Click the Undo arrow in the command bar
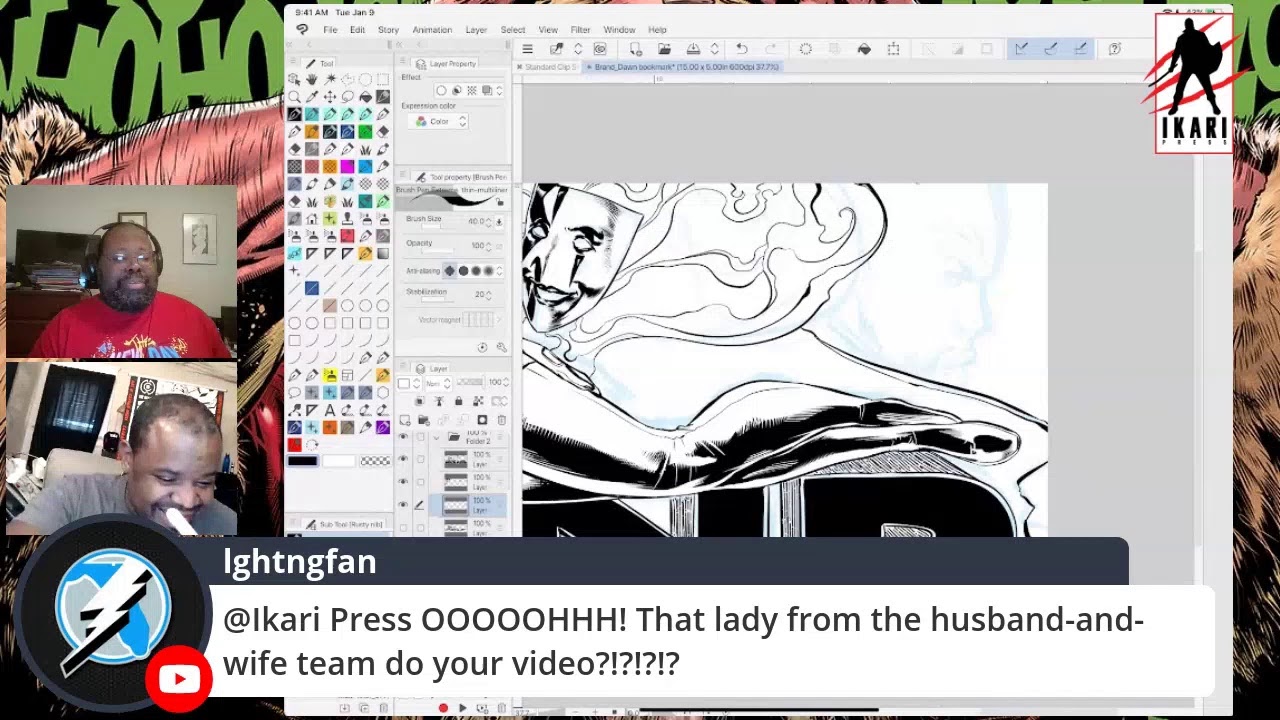 [741, 49]
